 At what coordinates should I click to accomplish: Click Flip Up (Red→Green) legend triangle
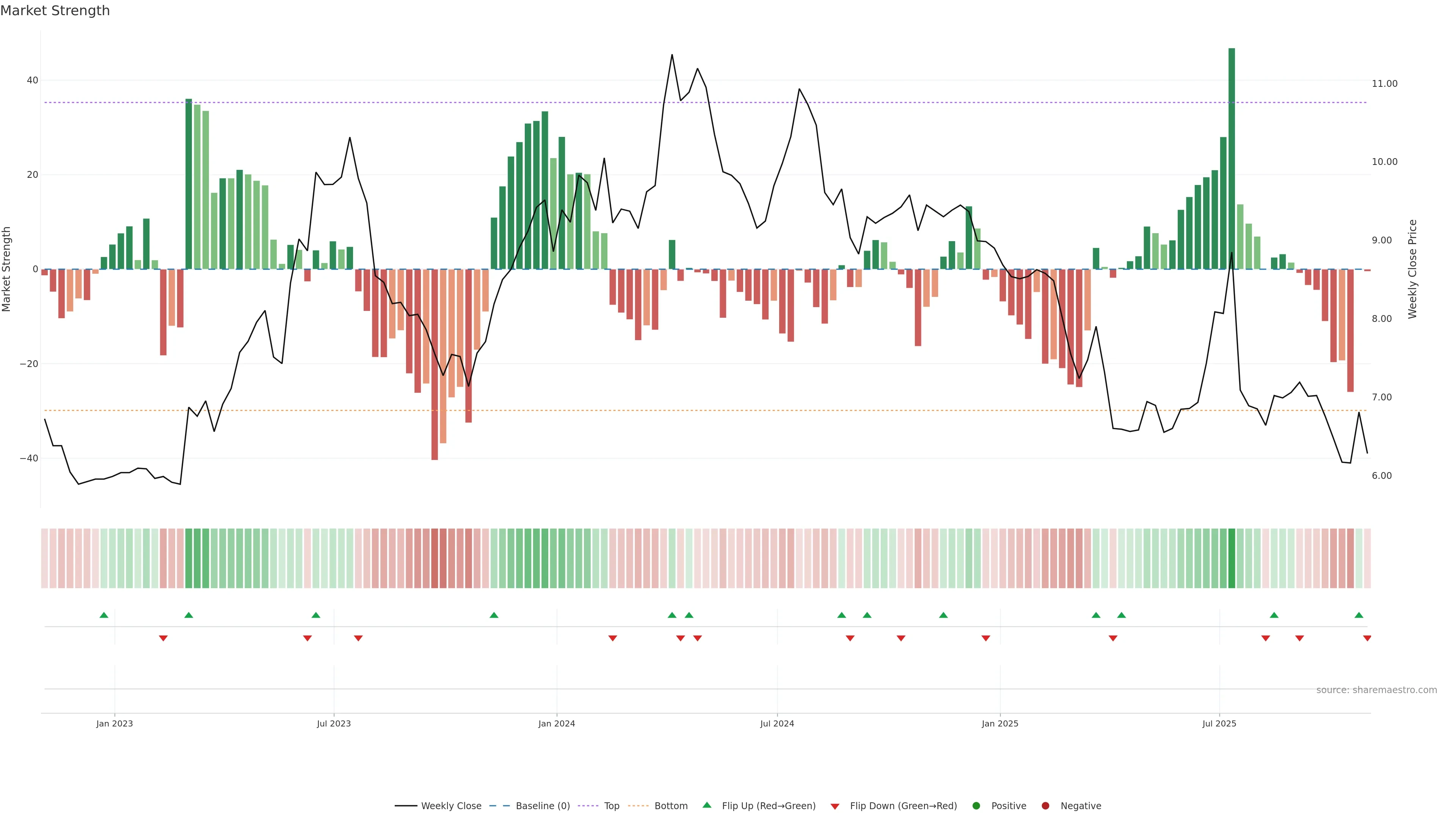click(x=706, y=805)
